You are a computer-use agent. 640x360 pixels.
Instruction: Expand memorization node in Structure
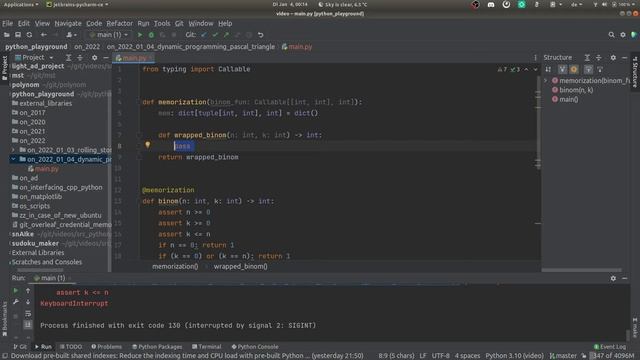point(546,81)
